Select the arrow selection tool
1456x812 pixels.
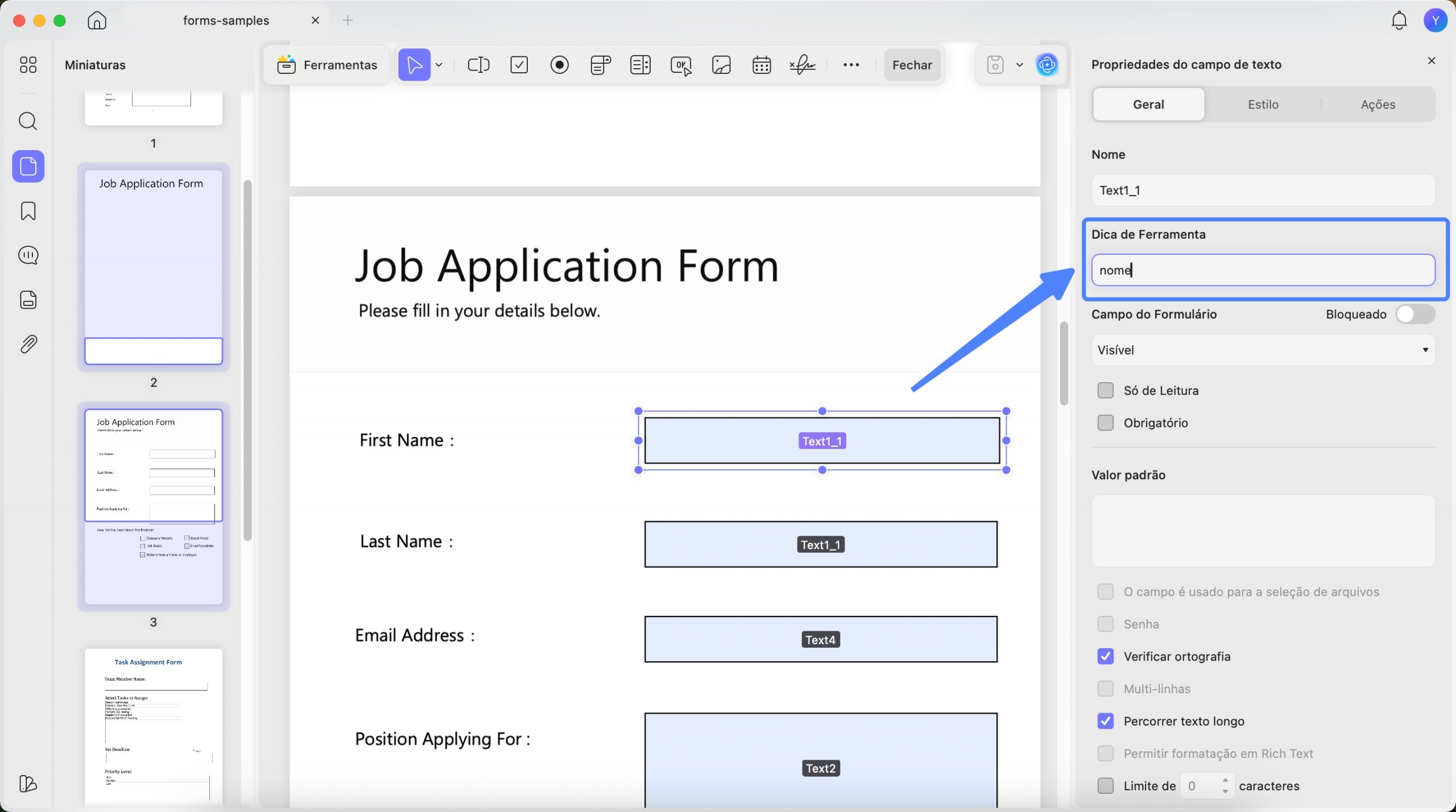[414, 65]
